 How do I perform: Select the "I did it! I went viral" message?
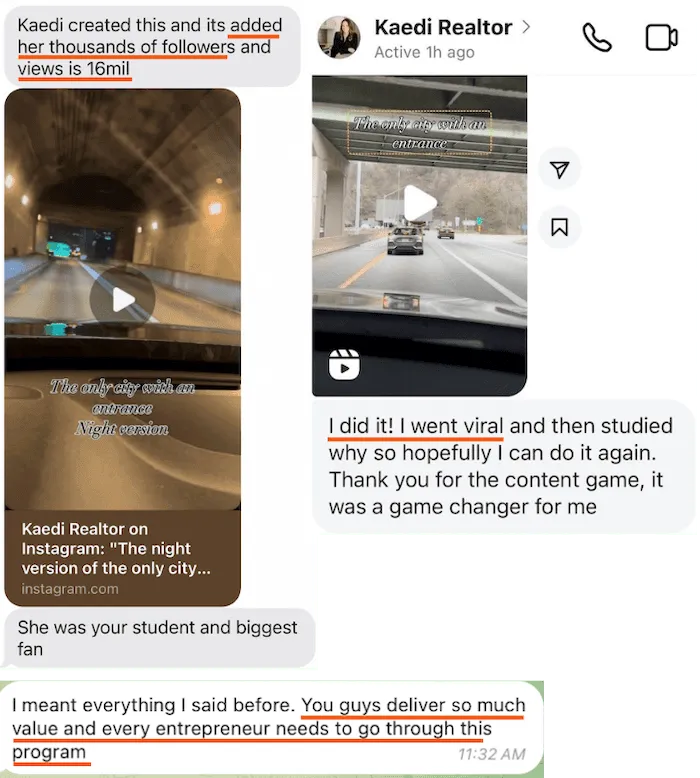coord(503,466)
